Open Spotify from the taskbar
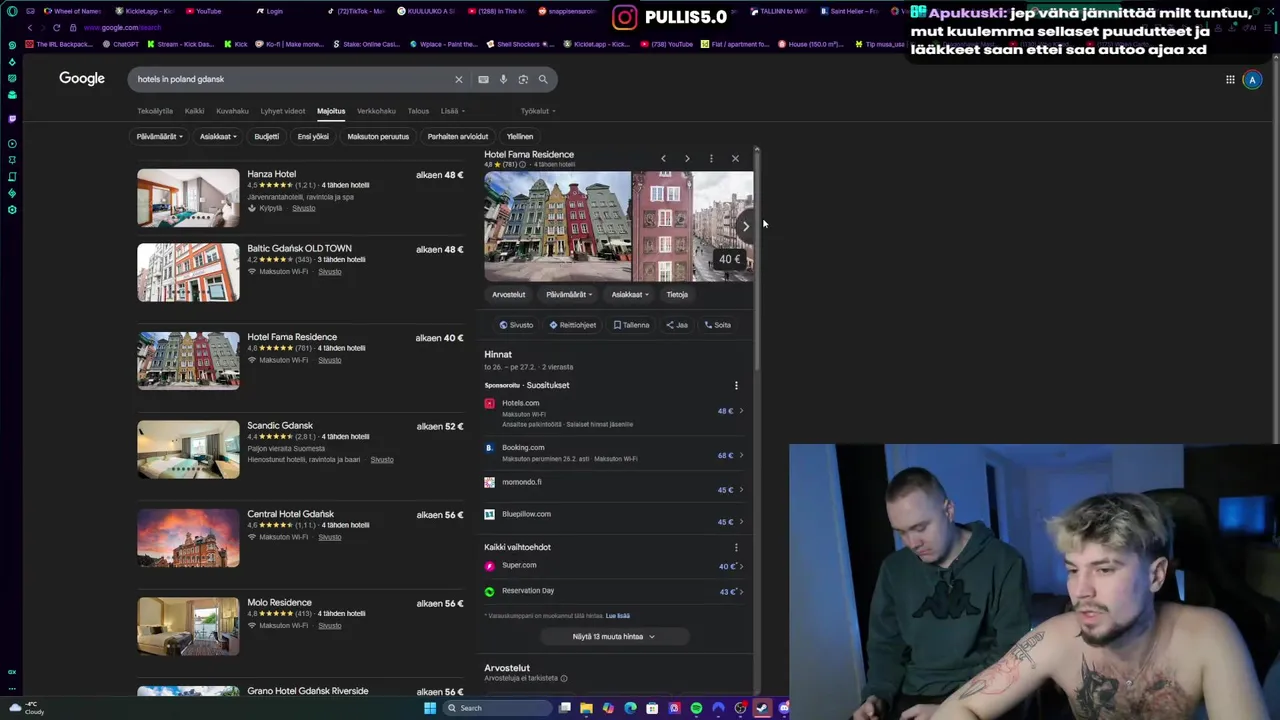Image resolution: width=1280 pixels, height=720 pixels. pyautogui.click(x=696, y=708)
